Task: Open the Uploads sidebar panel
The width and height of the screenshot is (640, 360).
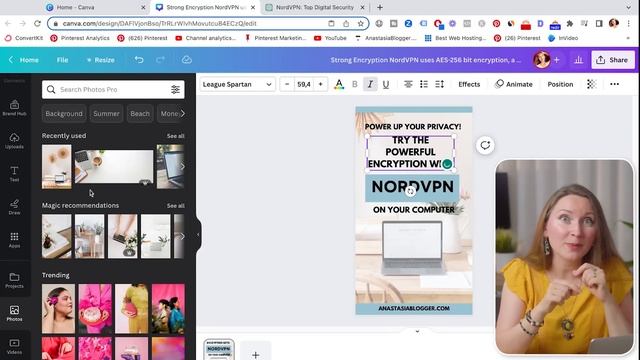Action: (14, 141)
